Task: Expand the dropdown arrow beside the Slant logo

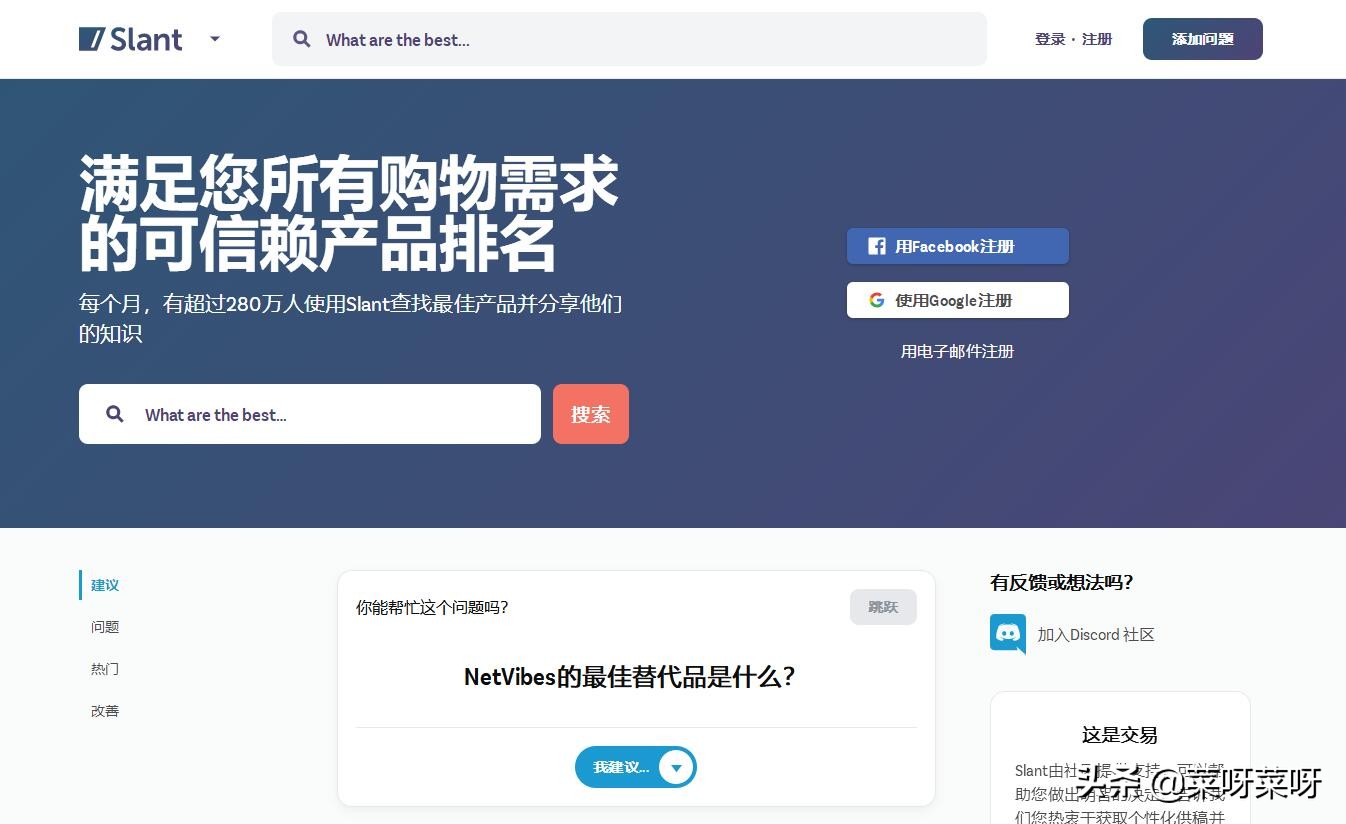Action: pyautogui.click(x=214, y=38)
